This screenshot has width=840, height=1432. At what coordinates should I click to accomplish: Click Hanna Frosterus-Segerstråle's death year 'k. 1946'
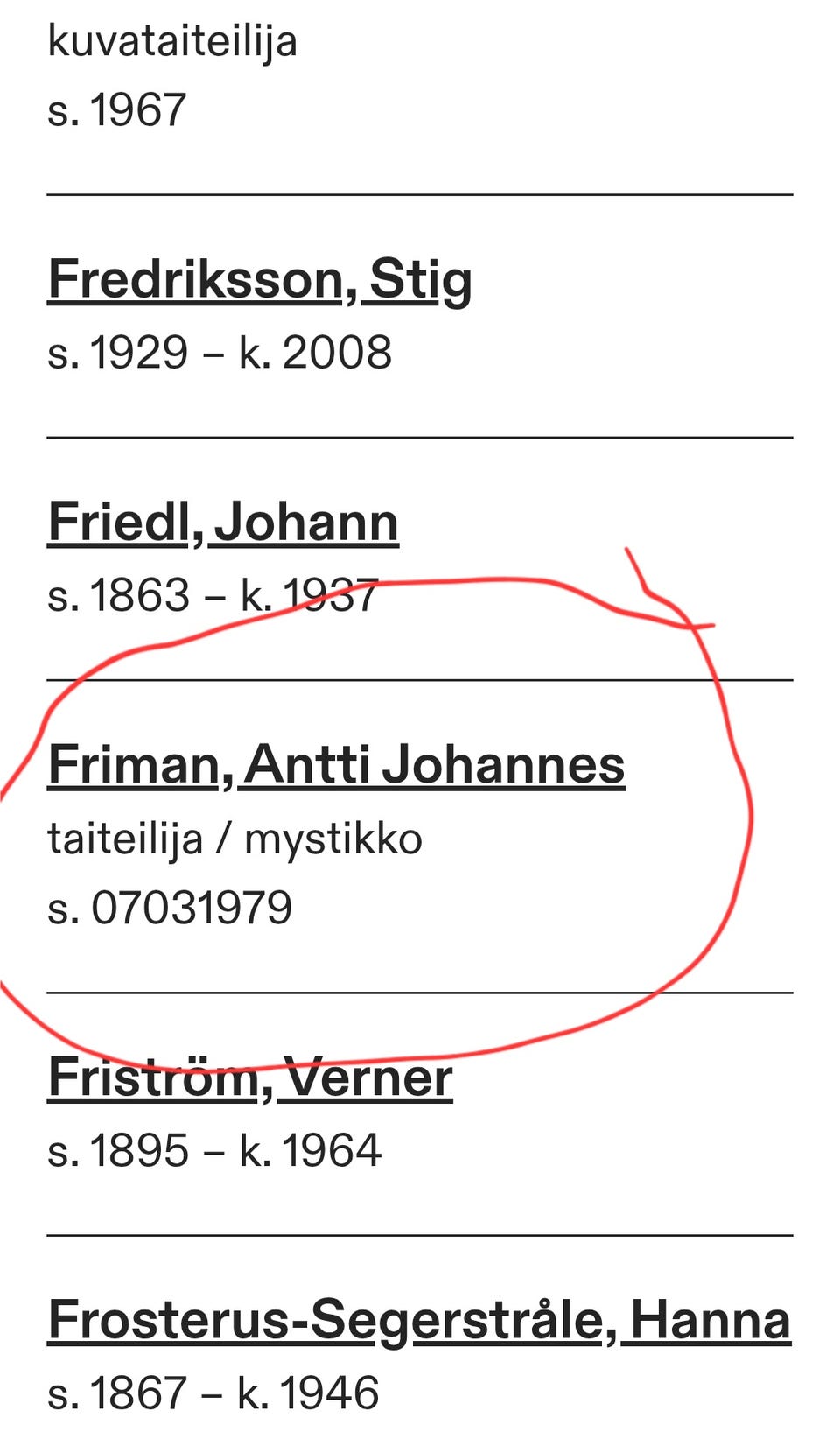point(309,1393)
